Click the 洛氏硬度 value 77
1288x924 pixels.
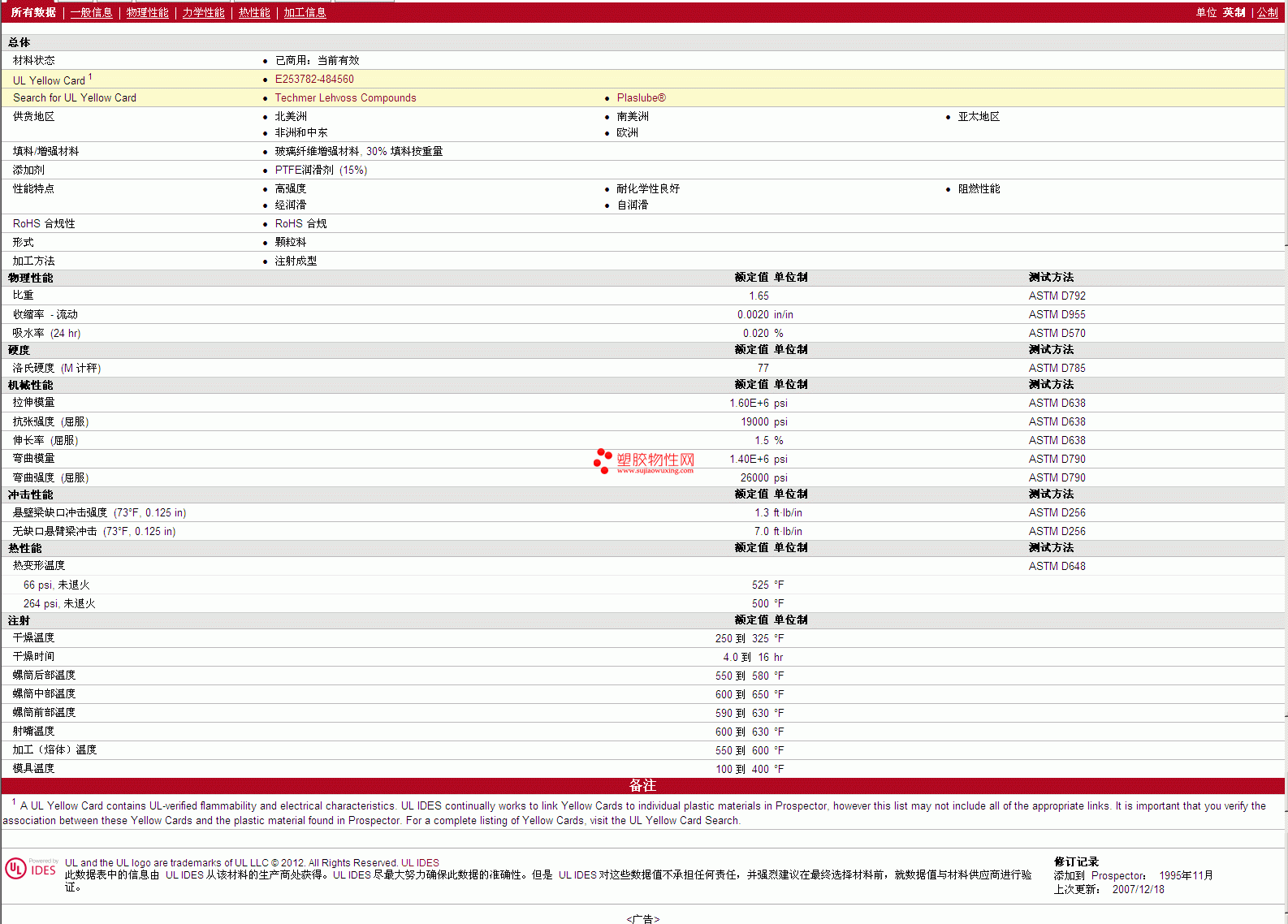(x=763, y=369)
